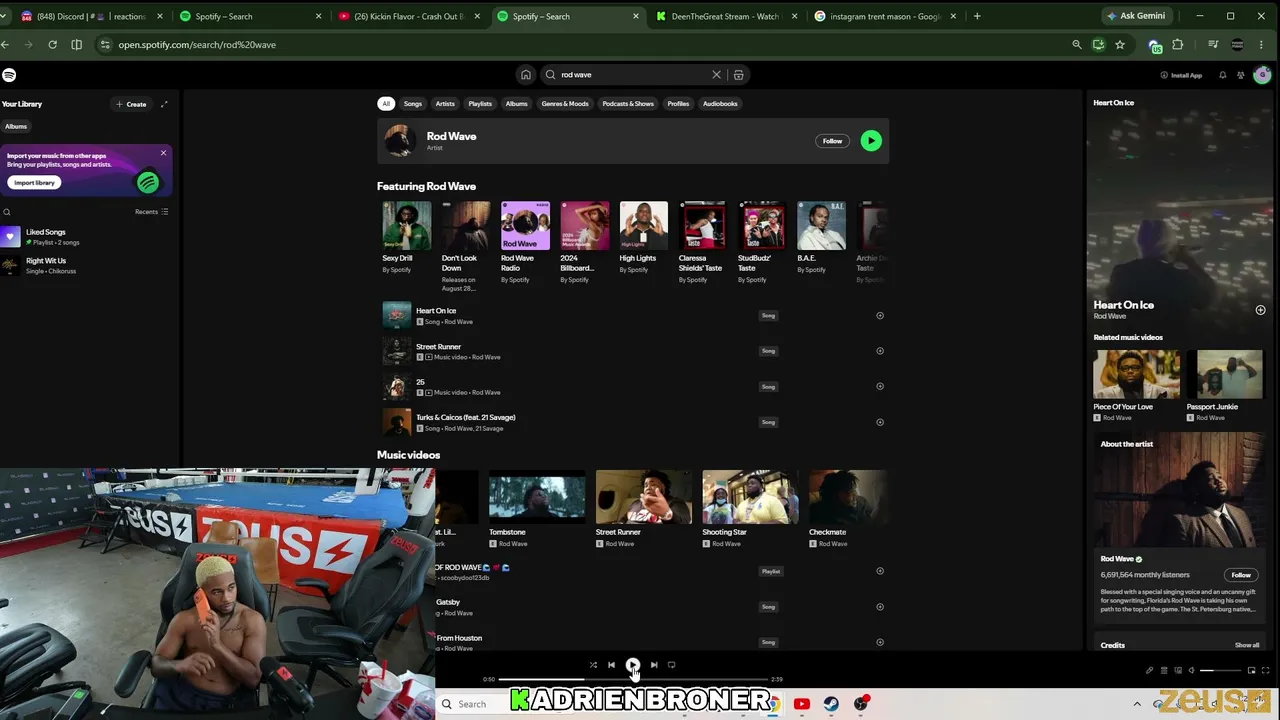Skip to next track
This screenshot has height=720, width=1280.
tap(654, 665)
